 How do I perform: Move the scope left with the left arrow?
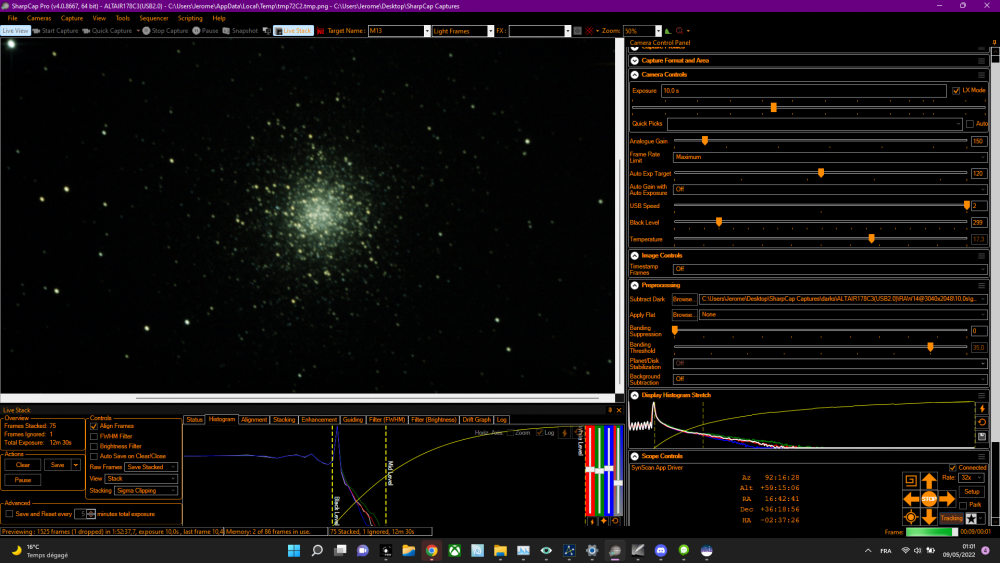tap(911, 498)
